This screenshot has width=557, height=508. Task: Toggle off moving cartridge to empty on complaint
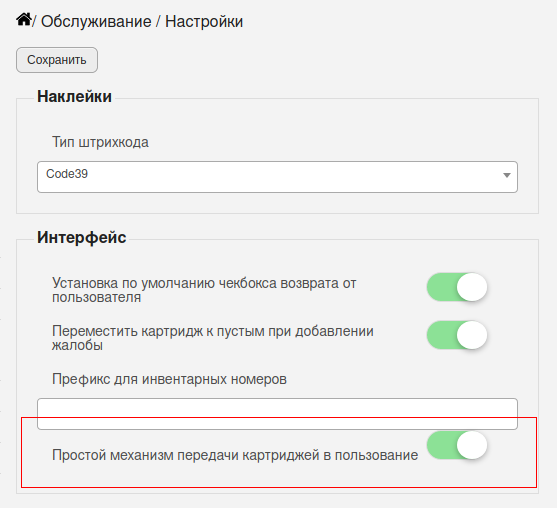pyautogui.click(x=457, y=335)
